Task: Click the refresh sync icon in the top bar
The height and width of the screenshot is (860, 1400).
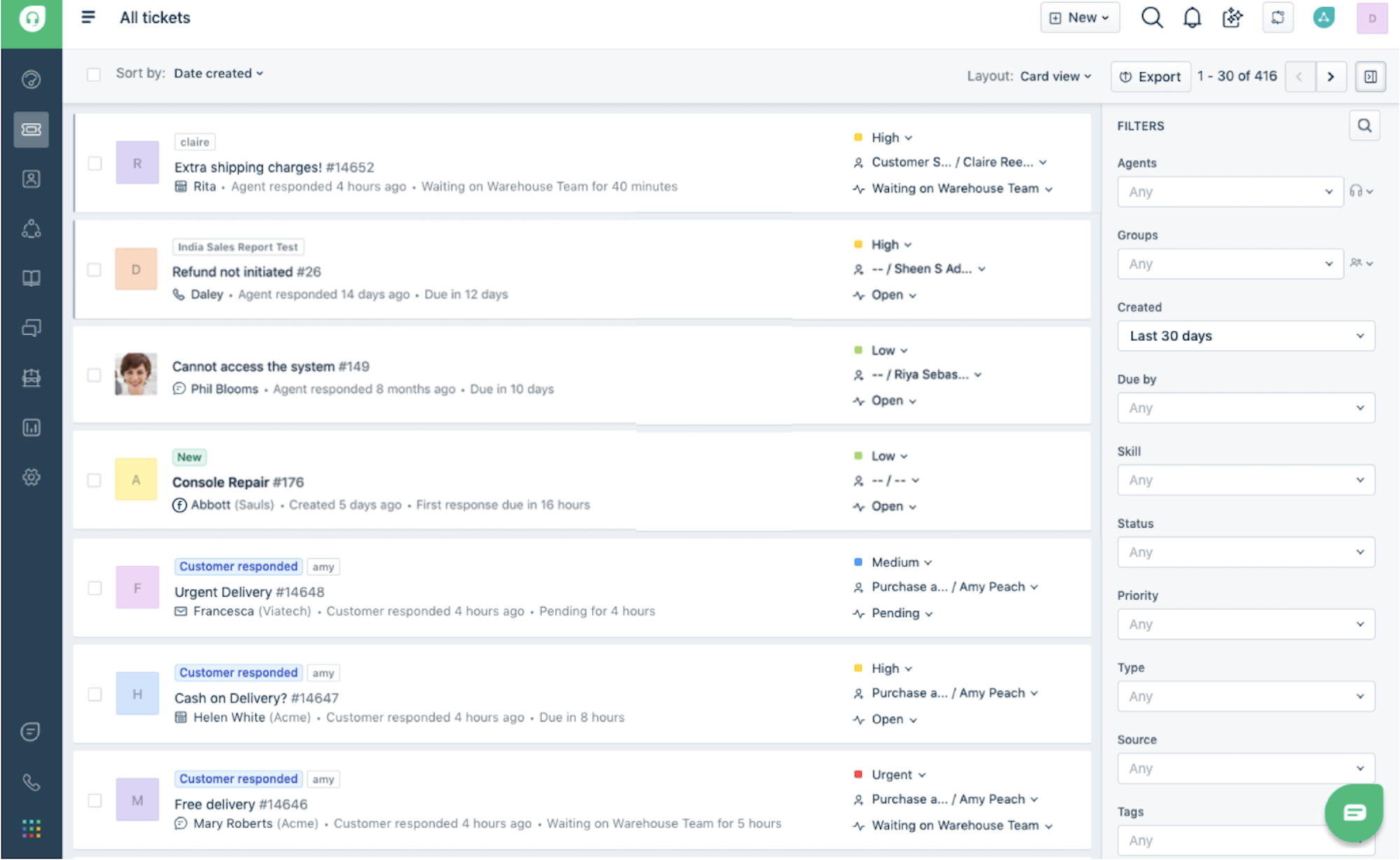Action: pyautogui.click(x=1277, y=17)
